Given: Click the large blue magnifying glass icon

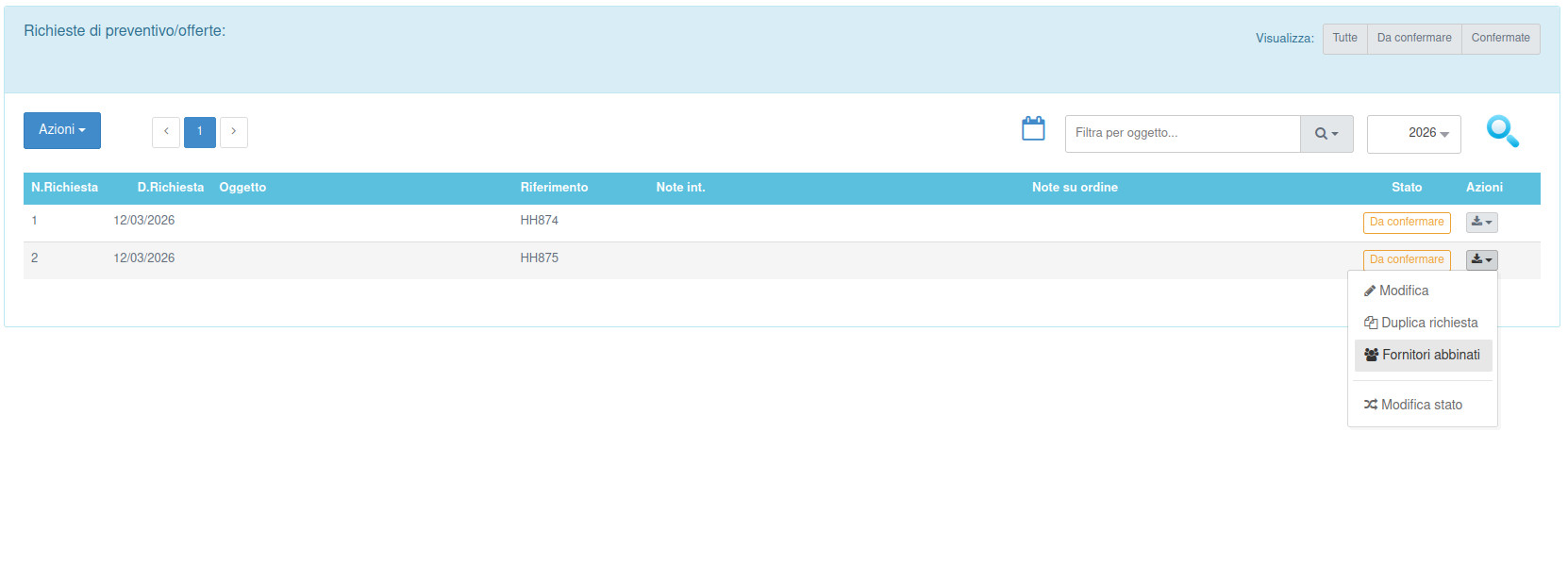Looking at the screenshot, I should click(x=1502, y=131).
